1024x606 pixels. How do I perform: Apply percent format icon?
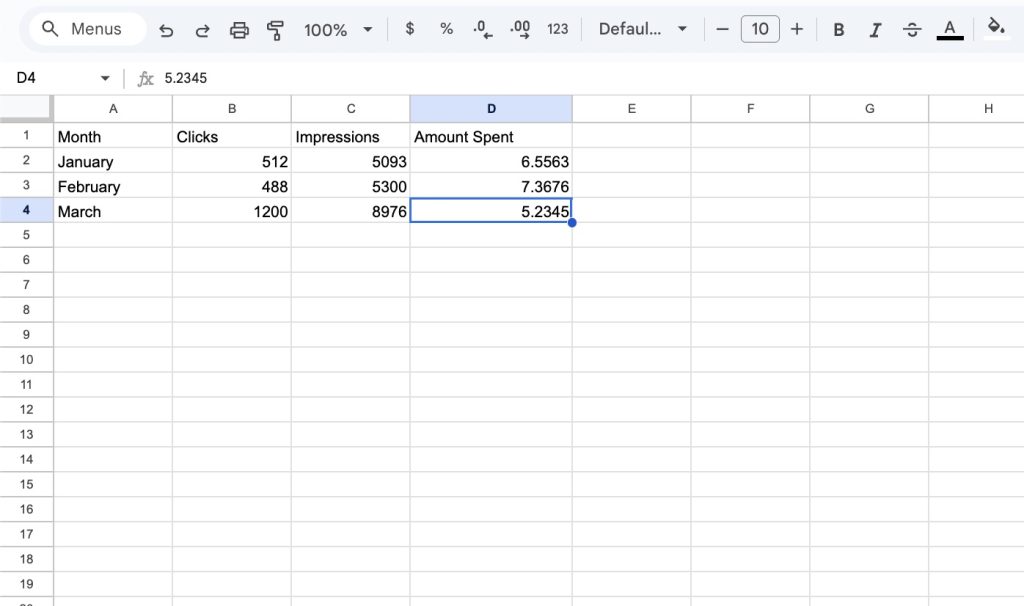coord(446,29)
